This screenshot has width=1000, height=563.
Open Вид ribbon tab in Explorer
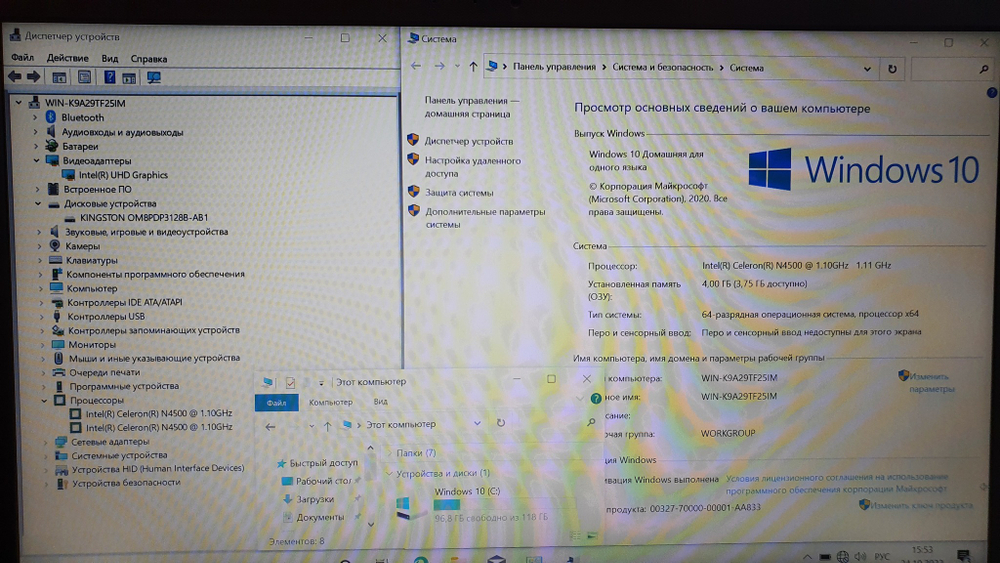pyautogui.click(x=381, y=402)
